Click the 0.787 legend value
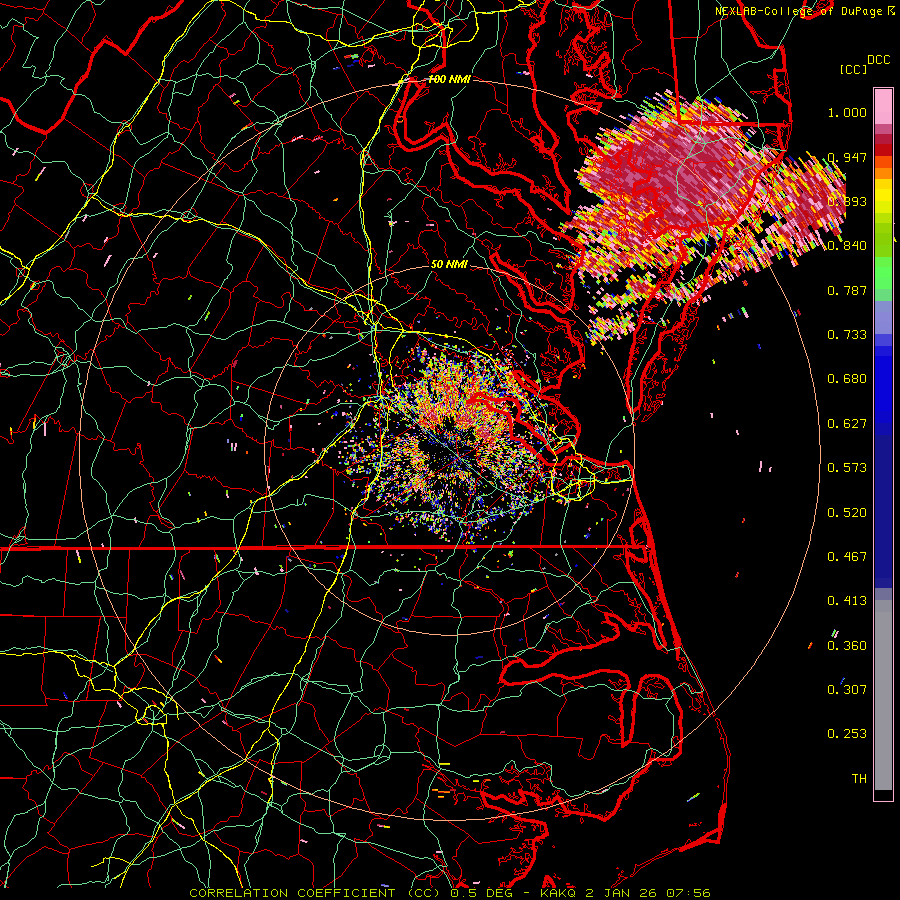Image resolution: width=900 pixels, height=900 pixels. tap(847, 290)
